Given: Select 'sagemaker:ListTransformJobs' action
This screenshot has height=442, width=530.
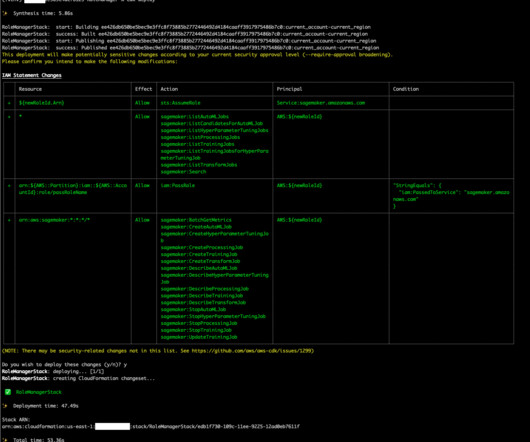Looking at the screenshot, I should pyautogui.click(x=199, y=165).
